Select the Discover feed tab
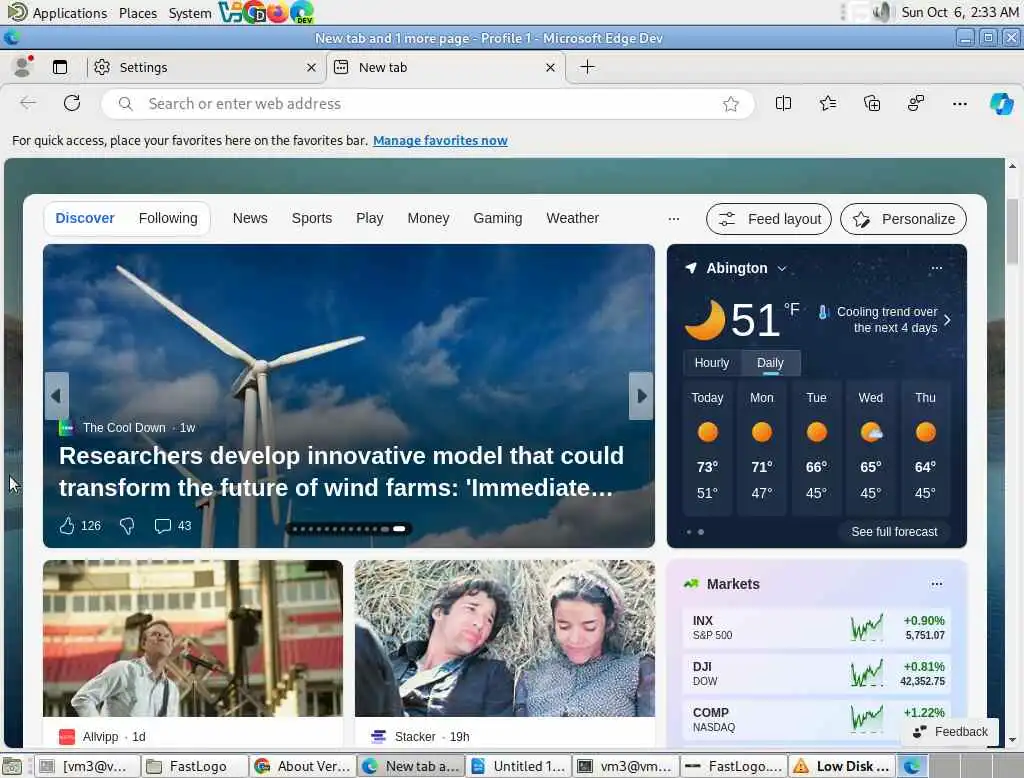The width and height of the screenshot is (1024, 778). click(x=85, y=218)
